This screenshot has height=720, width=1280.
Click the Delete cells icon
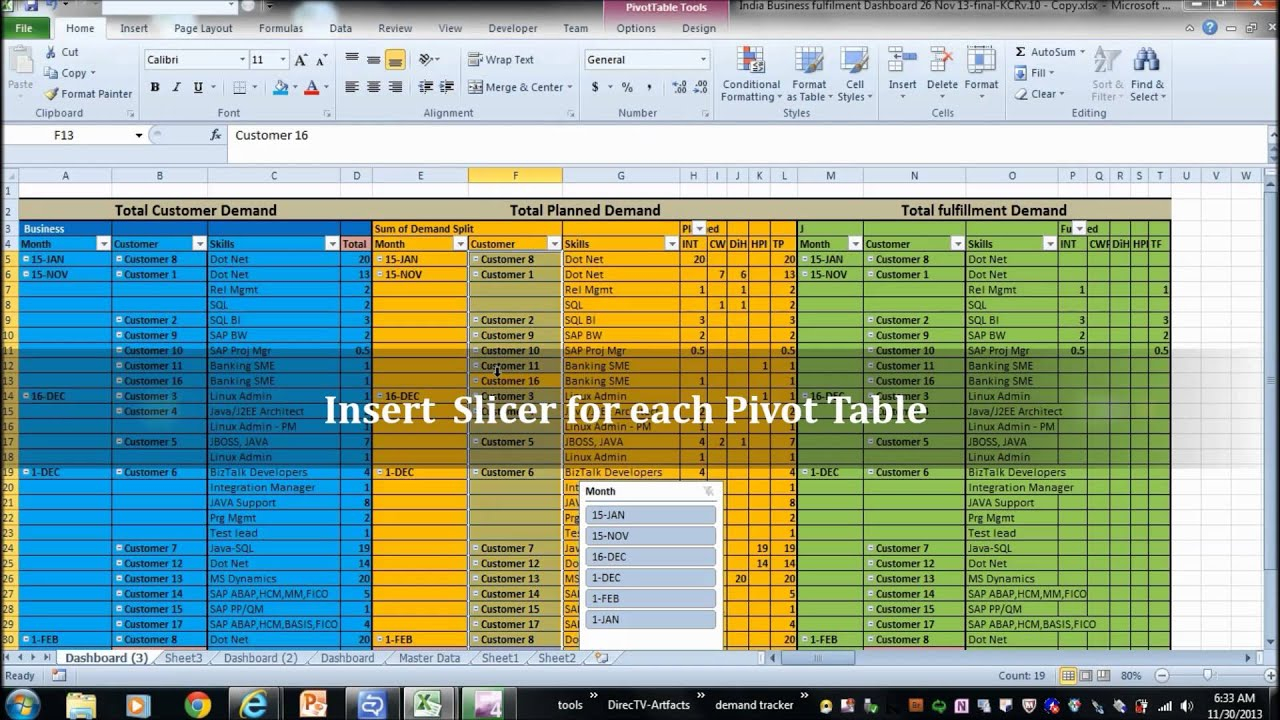point(941,61)
